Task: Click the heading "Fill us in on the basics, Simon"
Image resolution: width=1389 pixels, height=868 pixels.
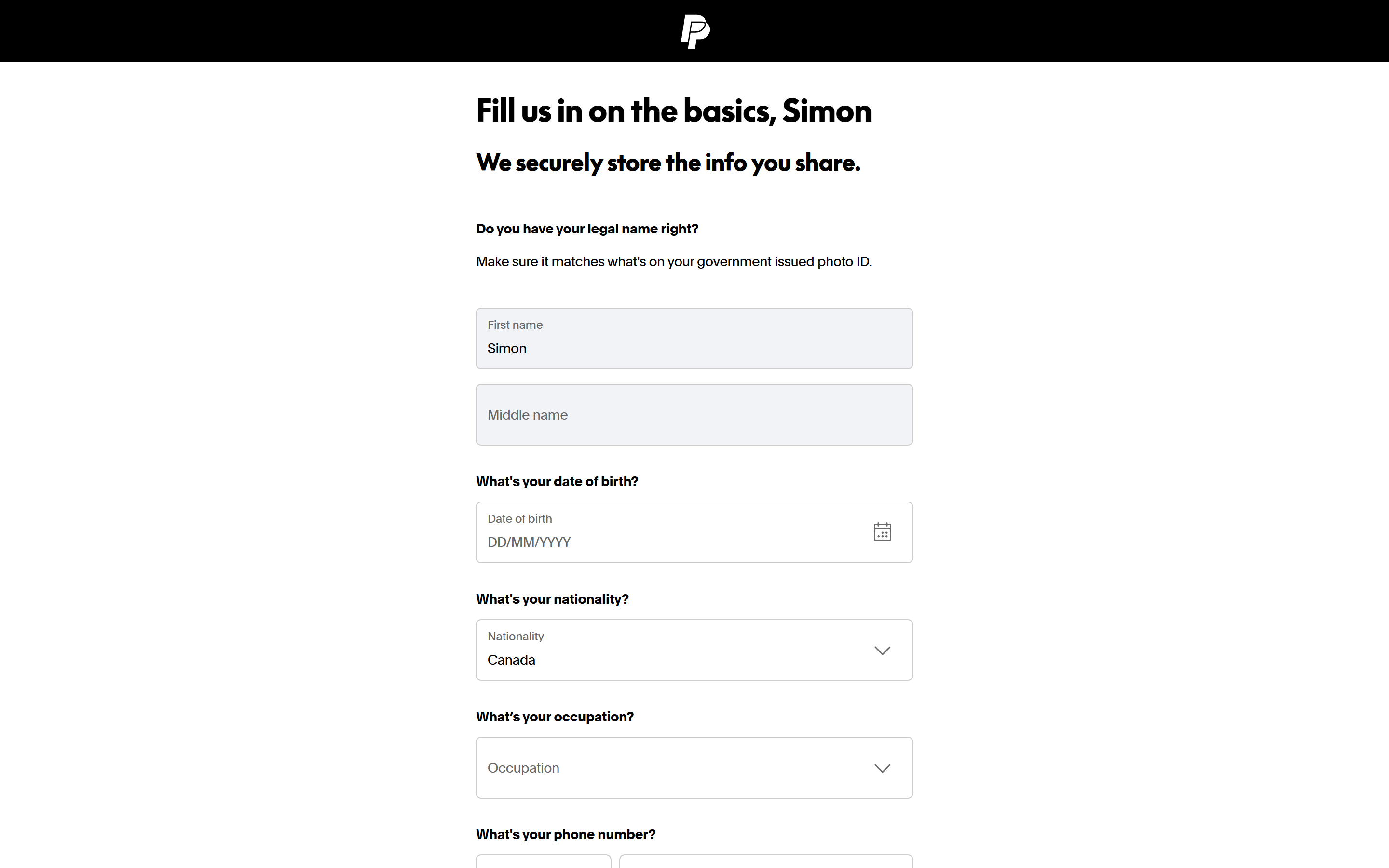Action: point(674,111)
